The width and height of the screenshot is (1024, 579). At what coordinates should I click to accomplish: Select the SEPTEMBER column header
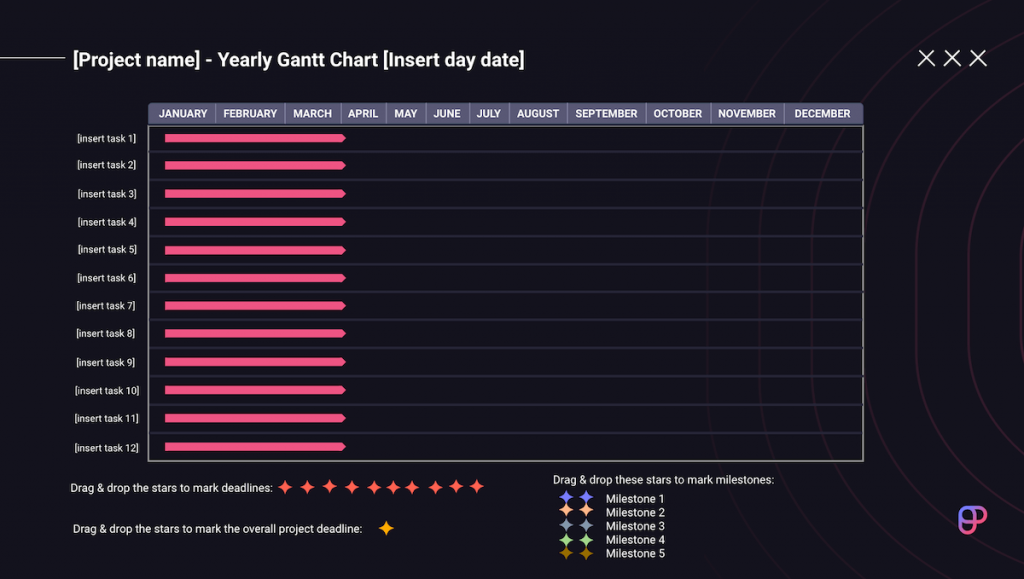click(x=606, y=114)
